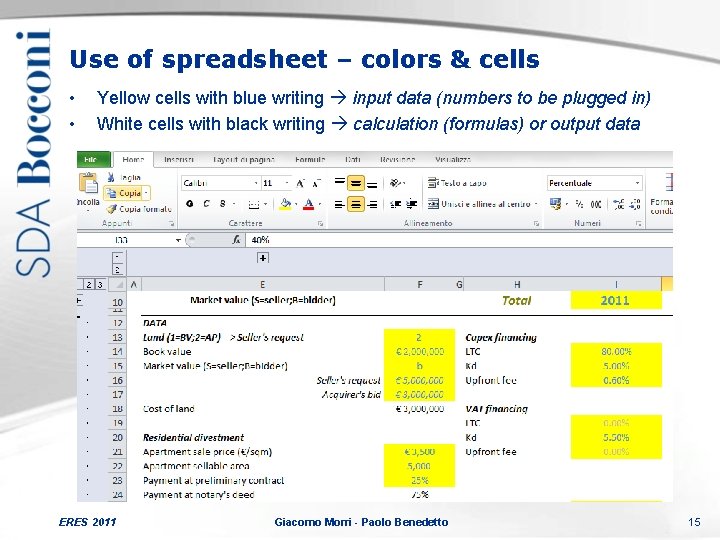Viewport: 720px width, 540px height.
Task: Increase decimal places icon
Action: pos(619,204)
